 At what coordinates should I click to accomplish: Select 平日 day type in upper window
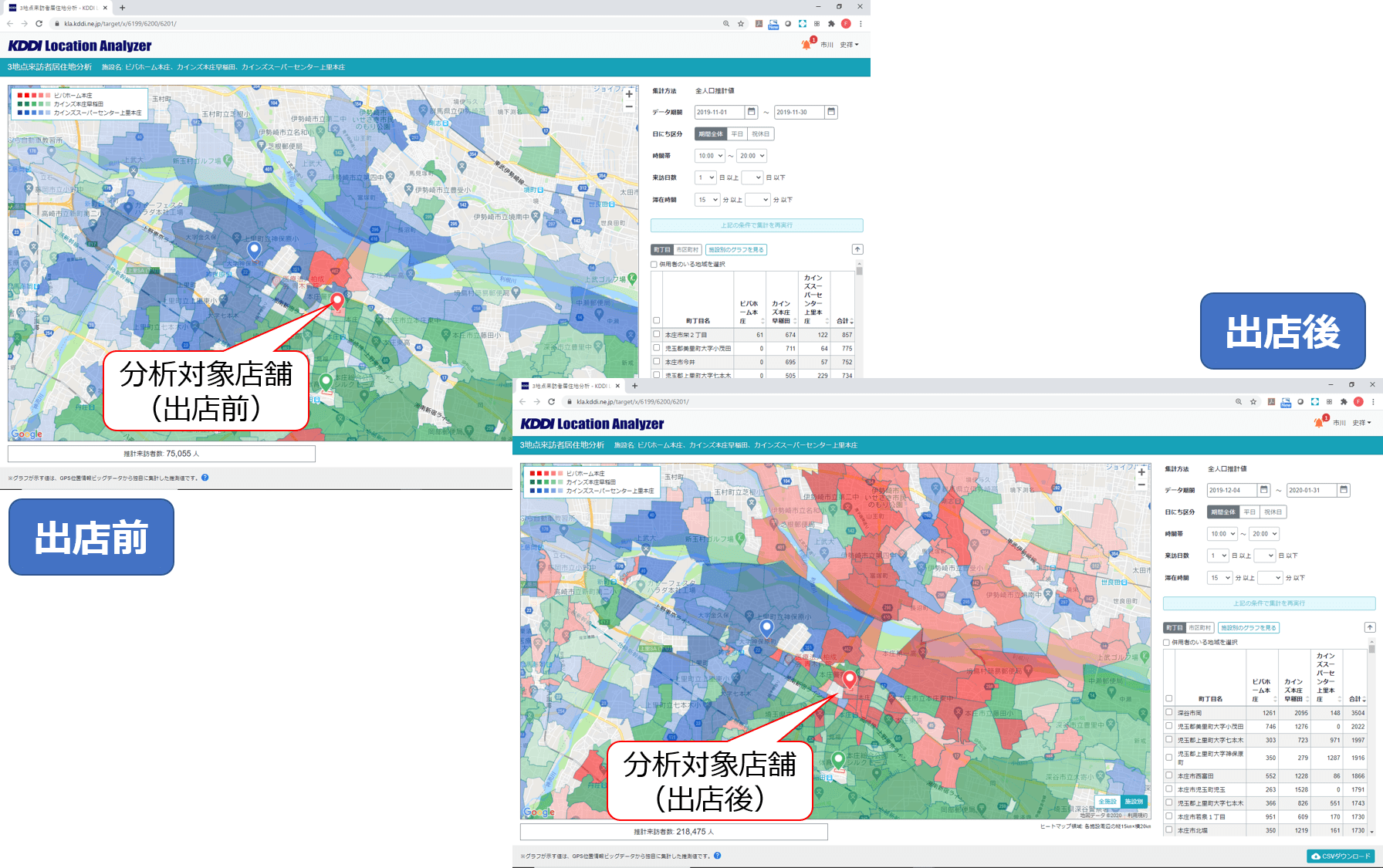[x=737, y=134]
